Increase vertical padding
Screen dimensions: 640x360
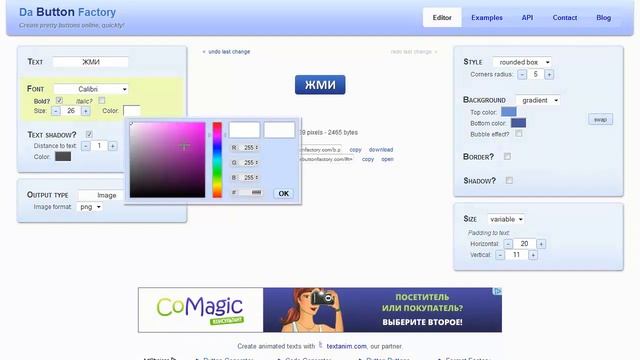click(533, 255)
